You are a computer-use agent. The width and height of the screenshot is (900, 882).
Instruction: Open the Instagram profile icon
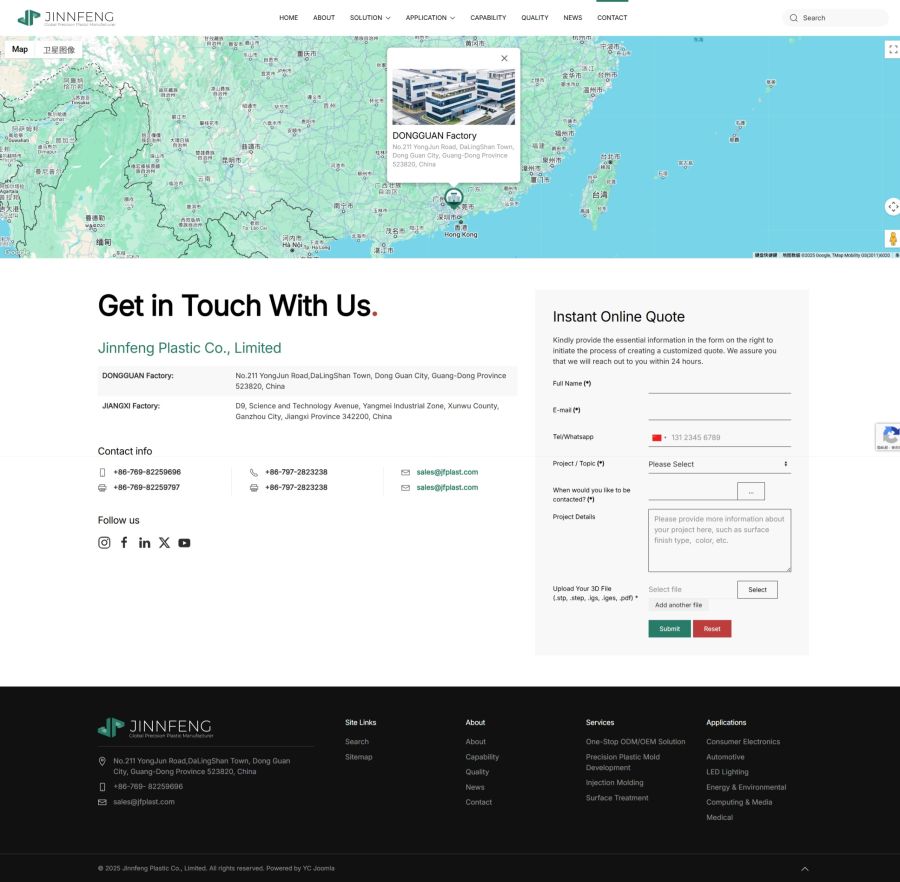click(104, 543)
